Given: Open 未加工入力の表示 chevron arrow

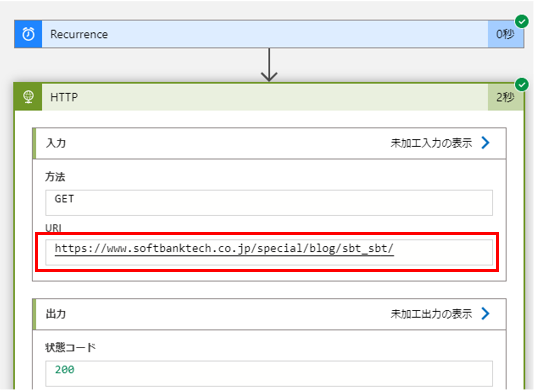Looking at the screenshot, I should [x=485, y=143].
